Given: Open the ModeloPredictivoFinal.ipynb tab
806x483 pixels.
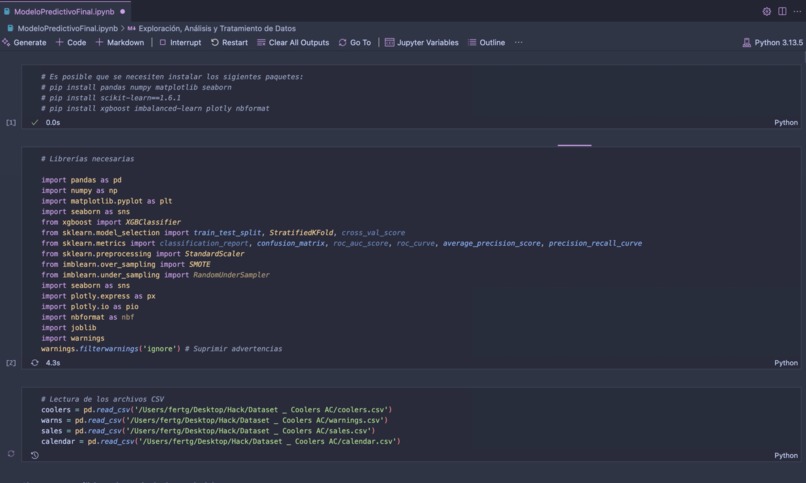Looking at the screenshot, I should [65, 11].
